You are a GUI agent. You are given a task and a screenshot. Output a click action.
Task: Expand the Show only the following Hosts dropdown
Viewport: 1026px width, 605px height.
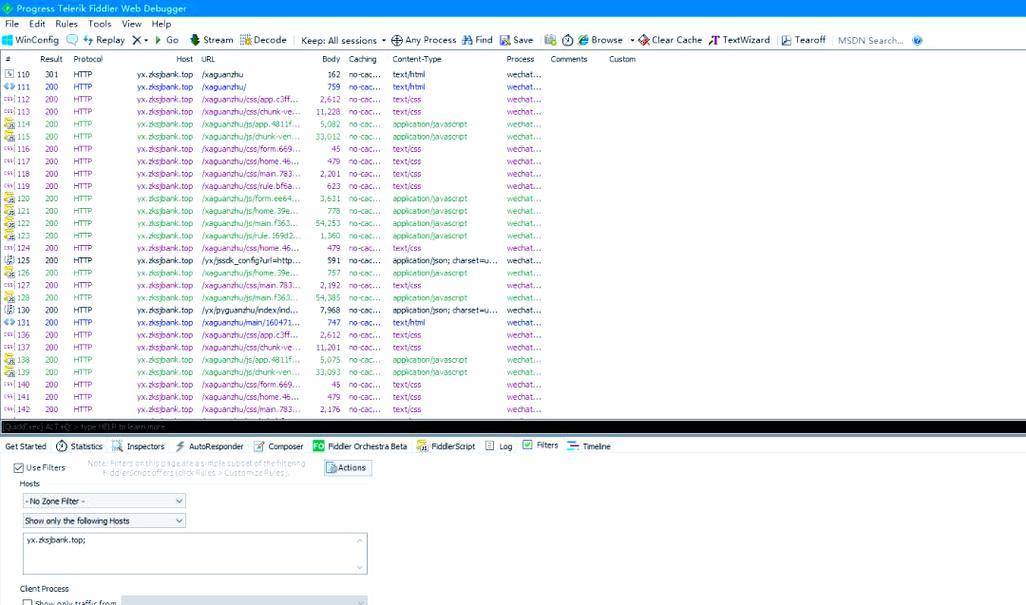104,521
